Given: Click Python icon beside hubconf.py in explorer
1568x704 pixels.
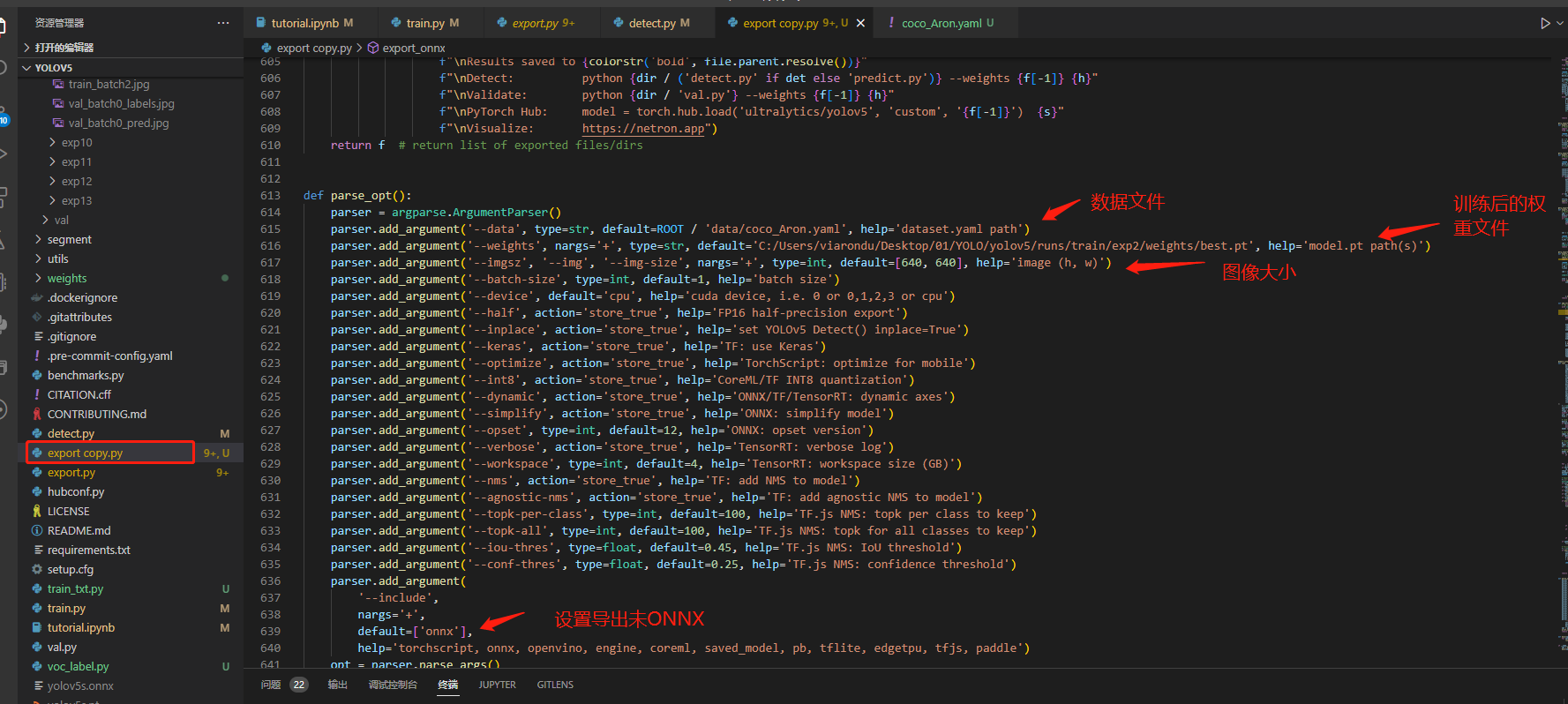Looking at the screenshot, I should pyautogui.click(x=37, y=491).
